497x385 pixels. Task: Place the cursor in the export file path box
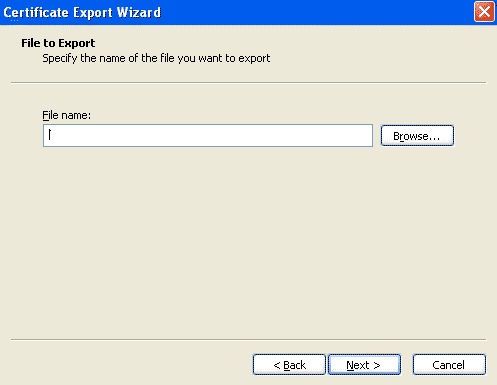point(208,135)
